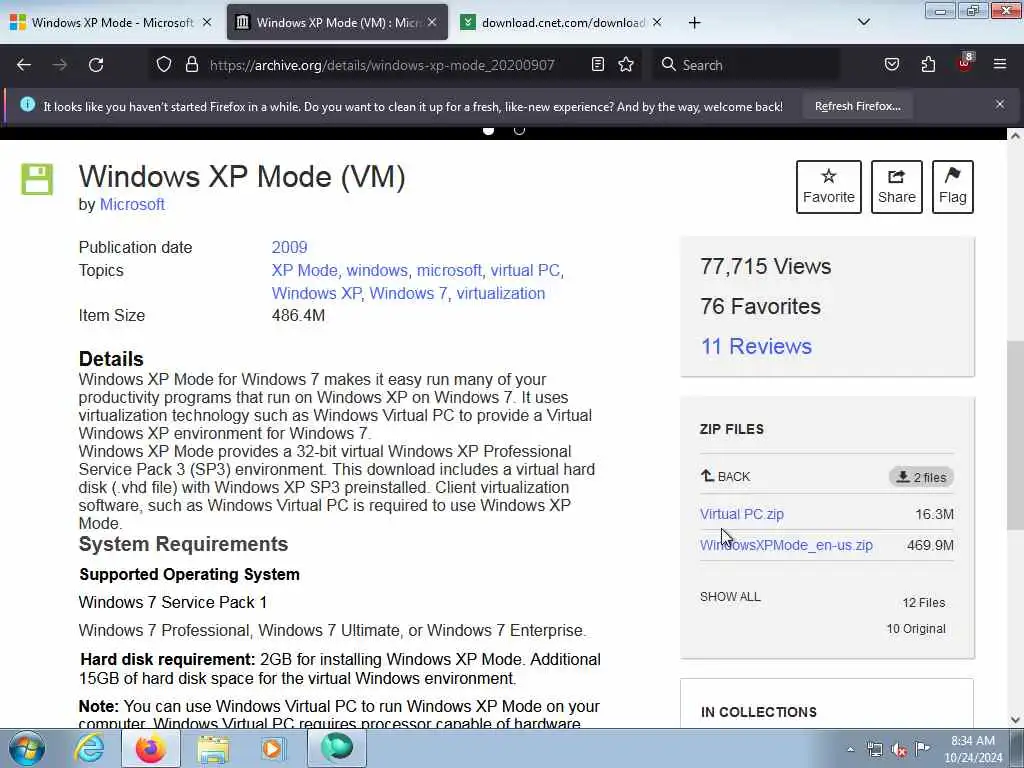
Task: Close the Windows XP Mode - Microsoft tab
Action: (x=207, y=23)
